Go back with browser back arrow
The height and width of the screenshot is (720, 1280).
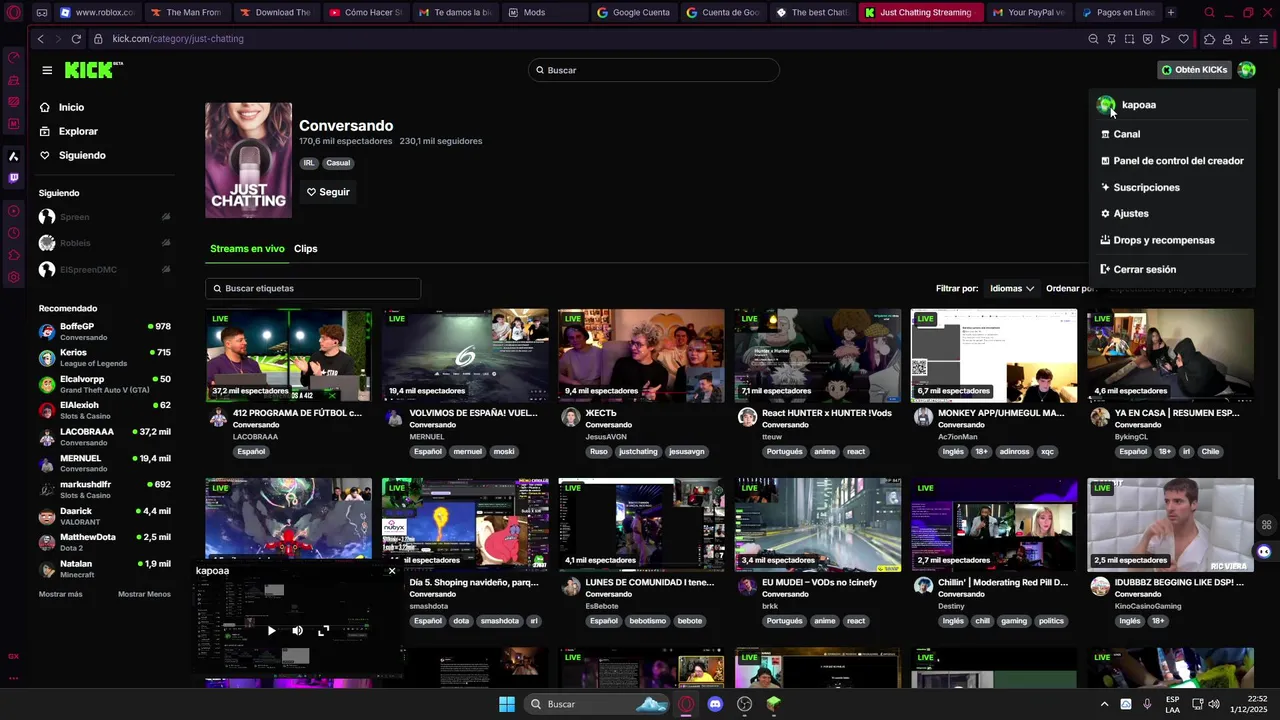(40, 39)
